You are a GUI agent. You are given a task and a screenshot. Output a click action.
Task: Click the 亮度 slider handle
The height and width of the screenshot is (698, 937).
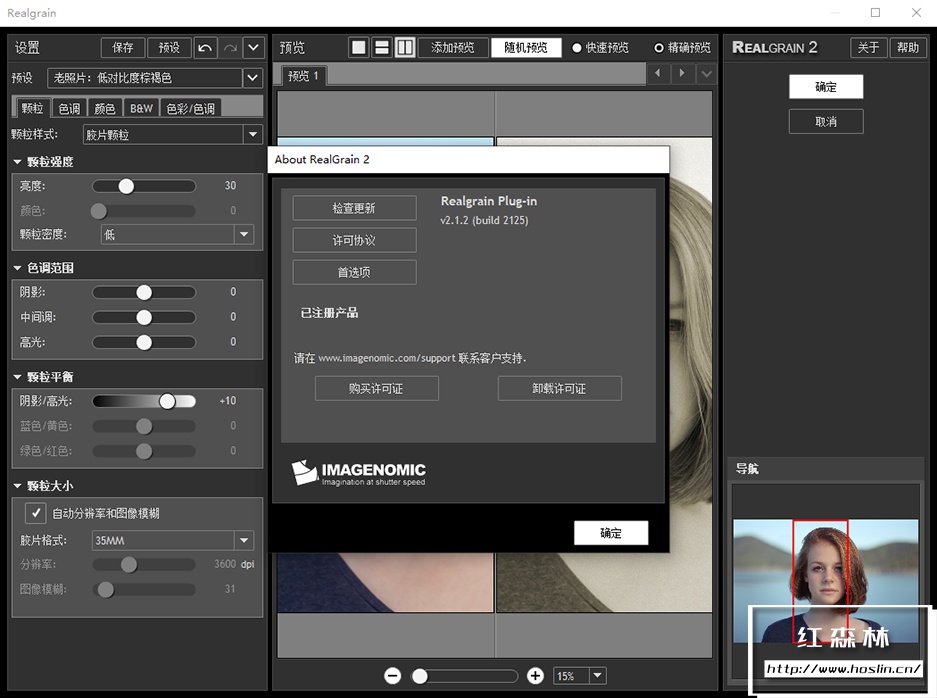coord(126,186)
